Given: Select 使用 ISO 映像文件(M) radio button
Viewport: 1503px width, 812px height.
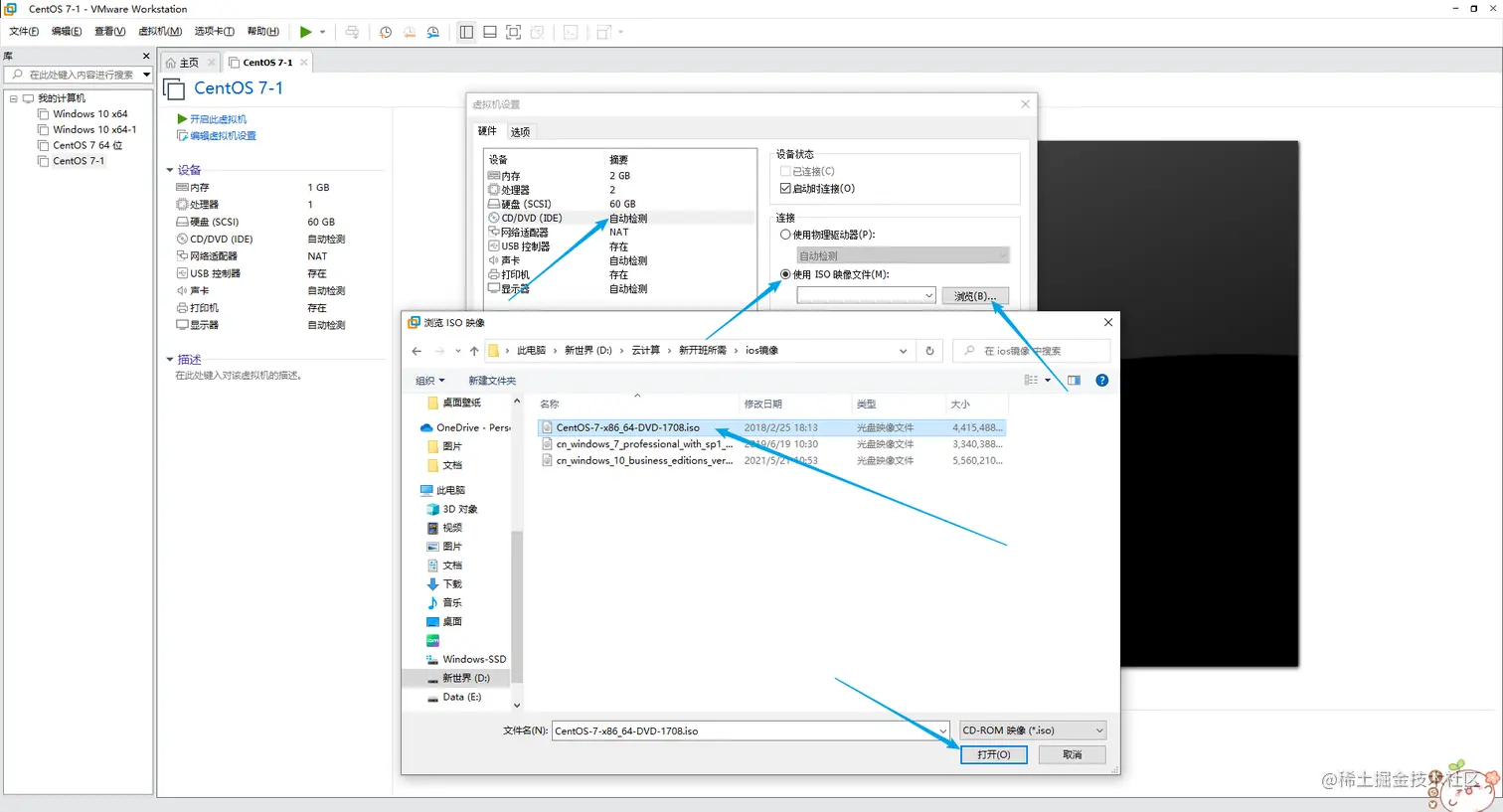Looking at the screenshot, I should (x=785, y=274).
